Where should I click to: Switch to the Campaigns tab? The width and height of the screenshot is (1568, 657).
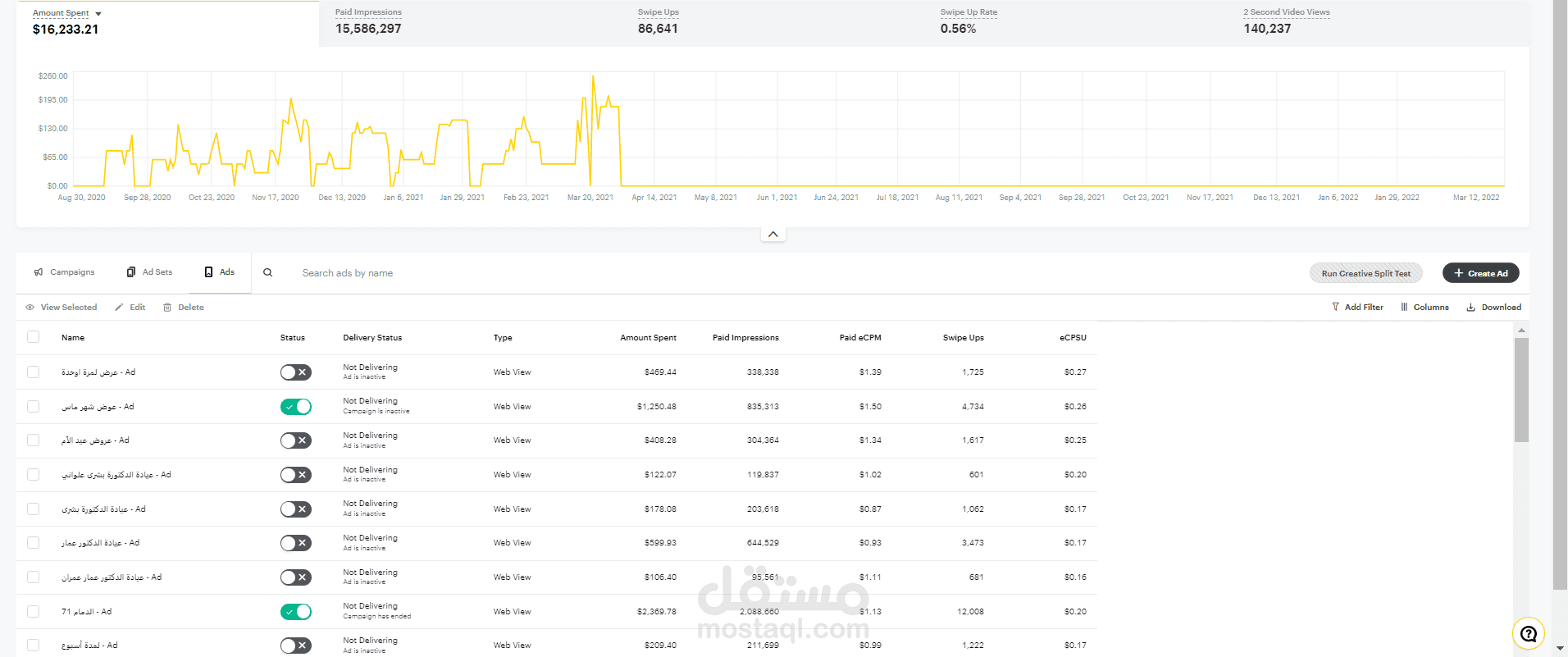64,272
